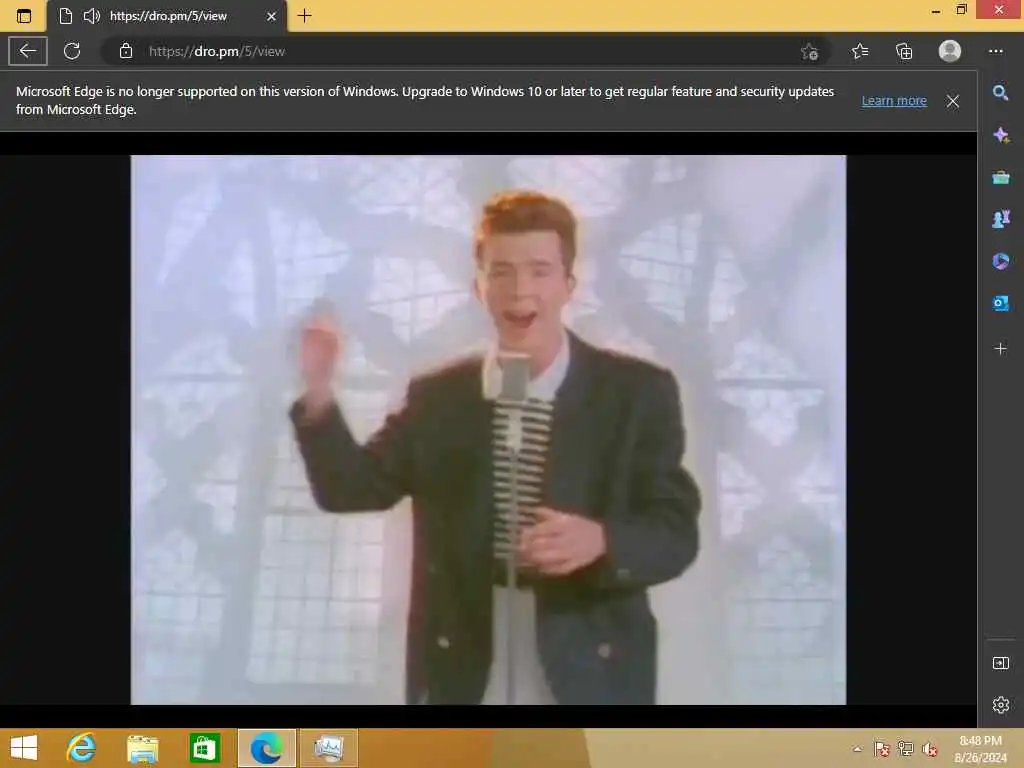Image resolution: width=1024 pixels, height=768 pixels.
Task: Open the tab actions menu icon
Action: pyautogui.click(x=24, y=16)
